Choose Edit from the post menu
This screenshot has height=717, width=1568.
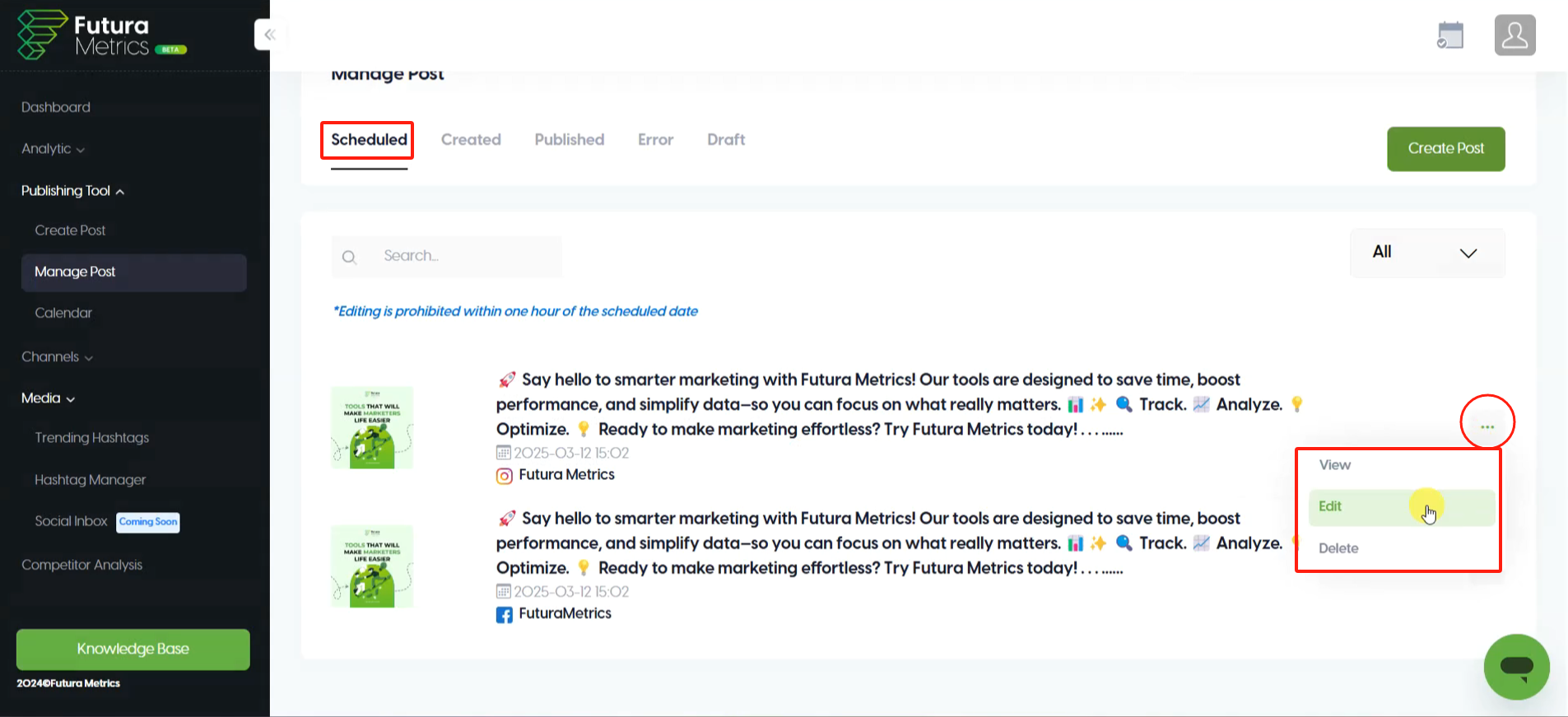coord(1402,507)
